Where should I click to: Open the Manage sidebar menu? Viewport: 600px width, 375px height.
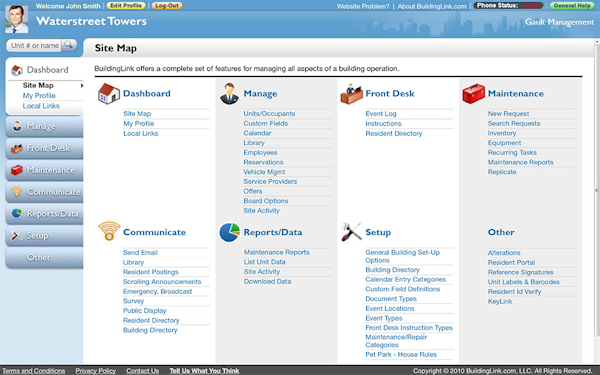point(44,127)
